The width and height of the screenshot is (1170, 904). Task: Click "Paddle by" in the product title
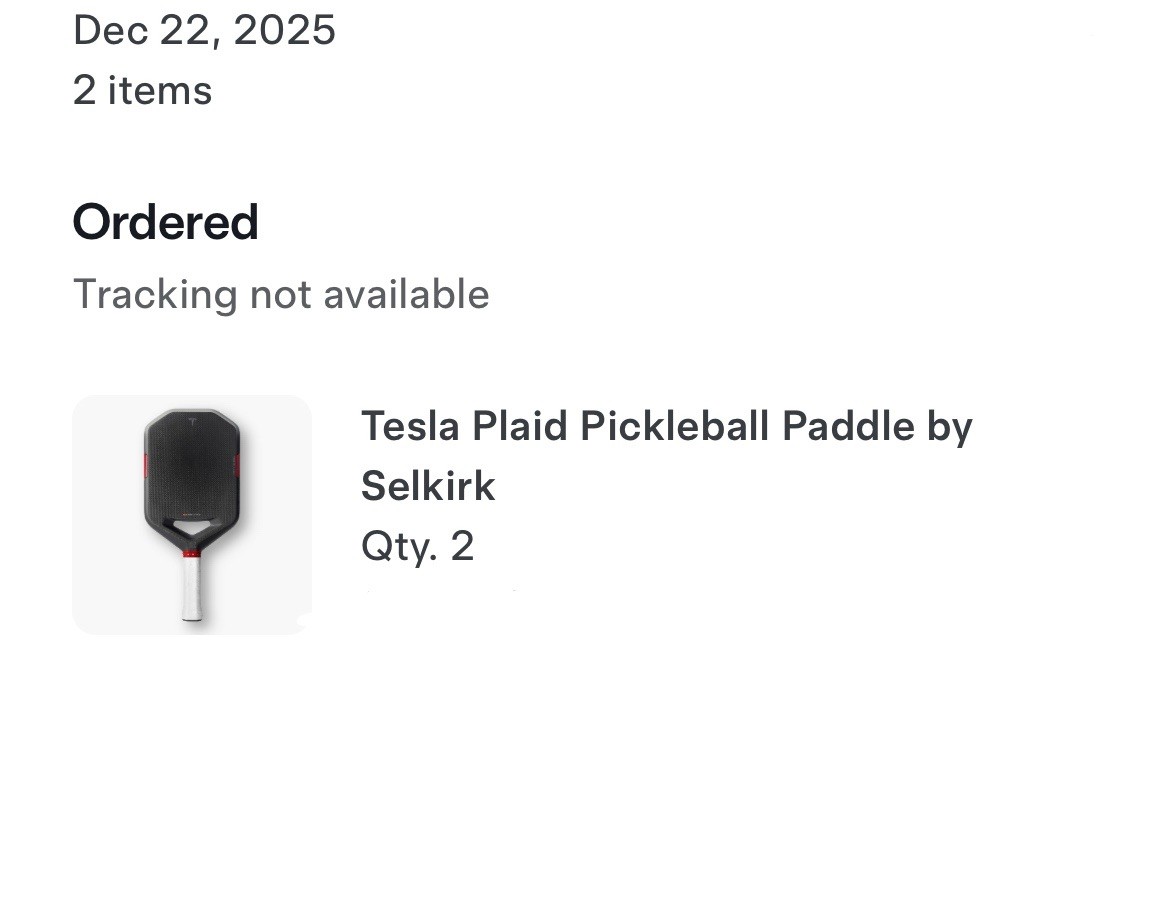pos(877,427)
